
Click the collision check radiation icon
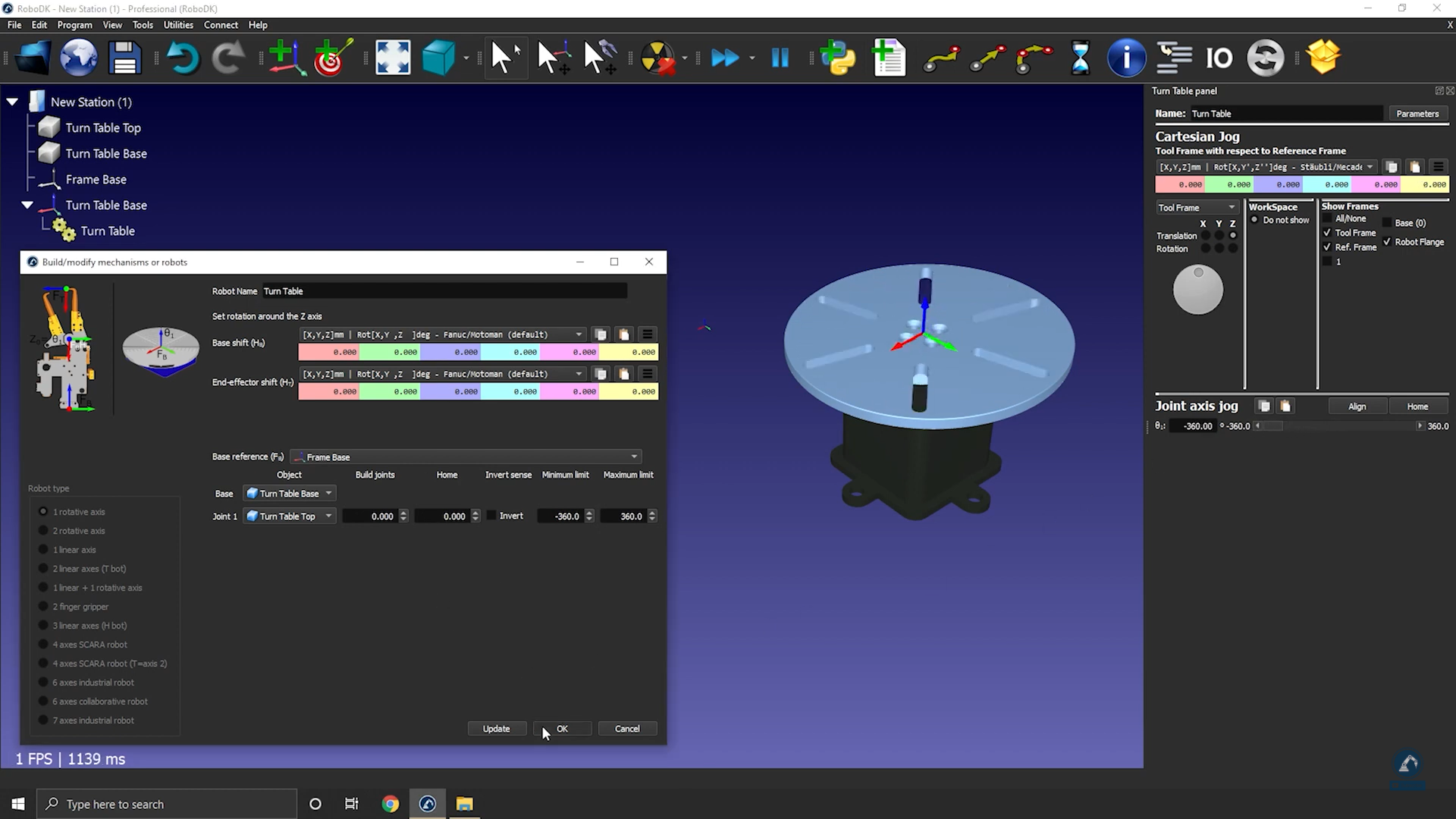pos(657,58)
